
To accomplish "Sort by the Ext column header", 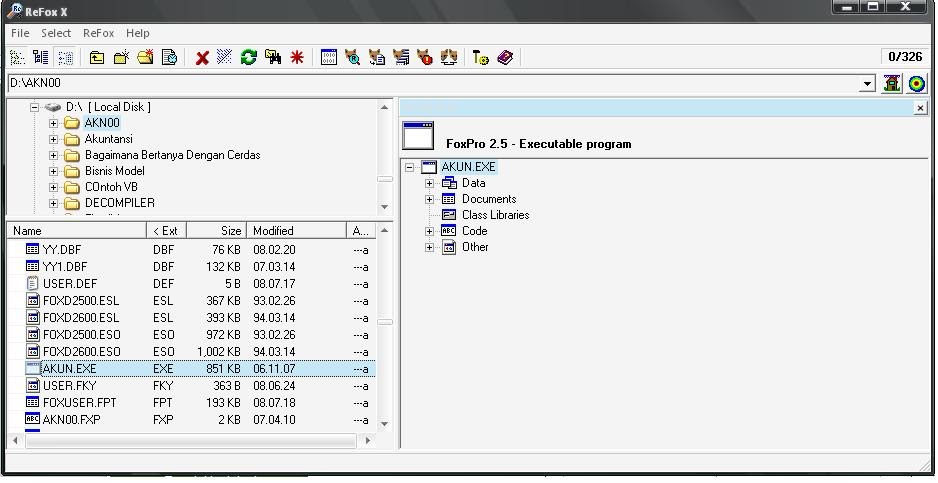I will 166,230.
